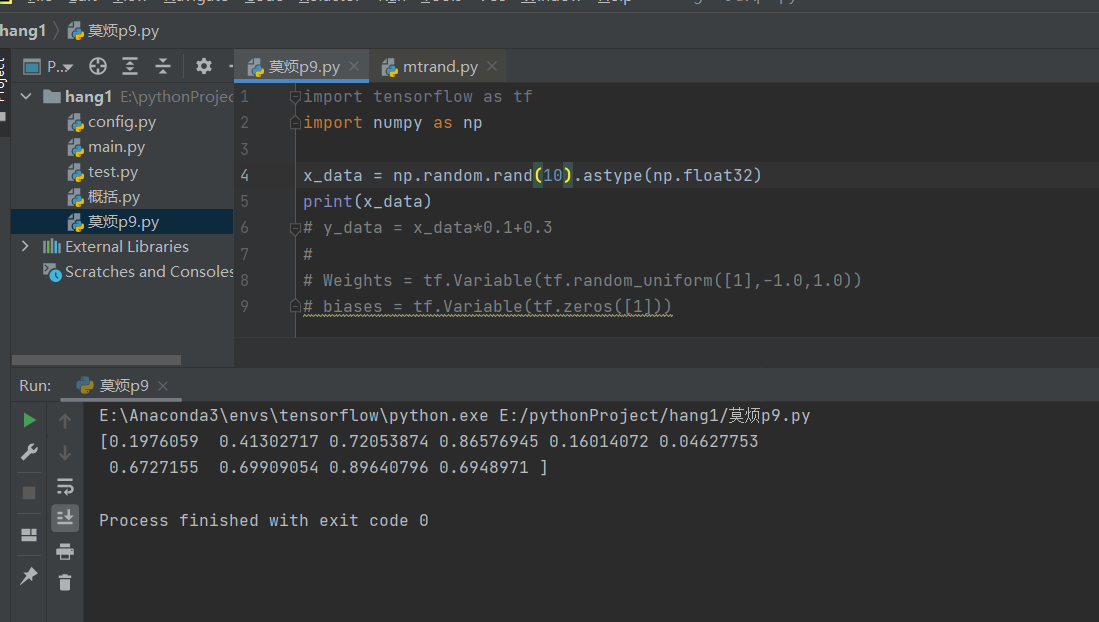Expand External Libraries node

pos(25,246)
